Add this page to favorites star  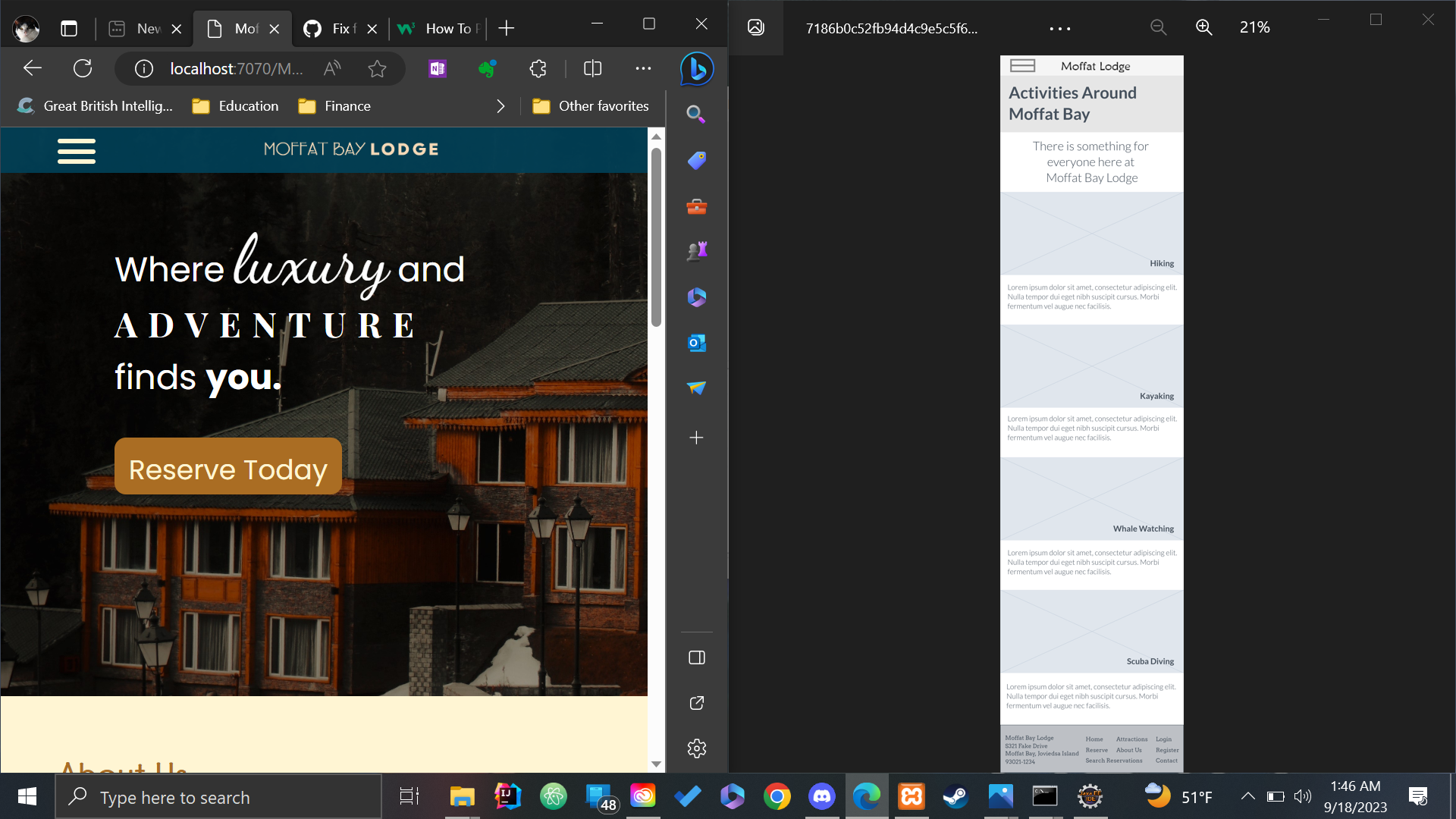click(377, 69)
